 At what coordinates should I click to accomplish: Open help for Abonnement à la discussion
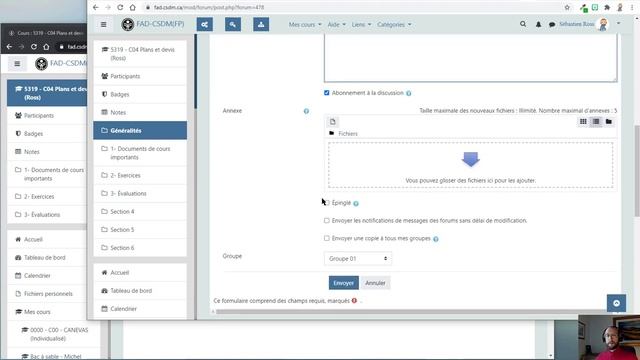point(409,93)
